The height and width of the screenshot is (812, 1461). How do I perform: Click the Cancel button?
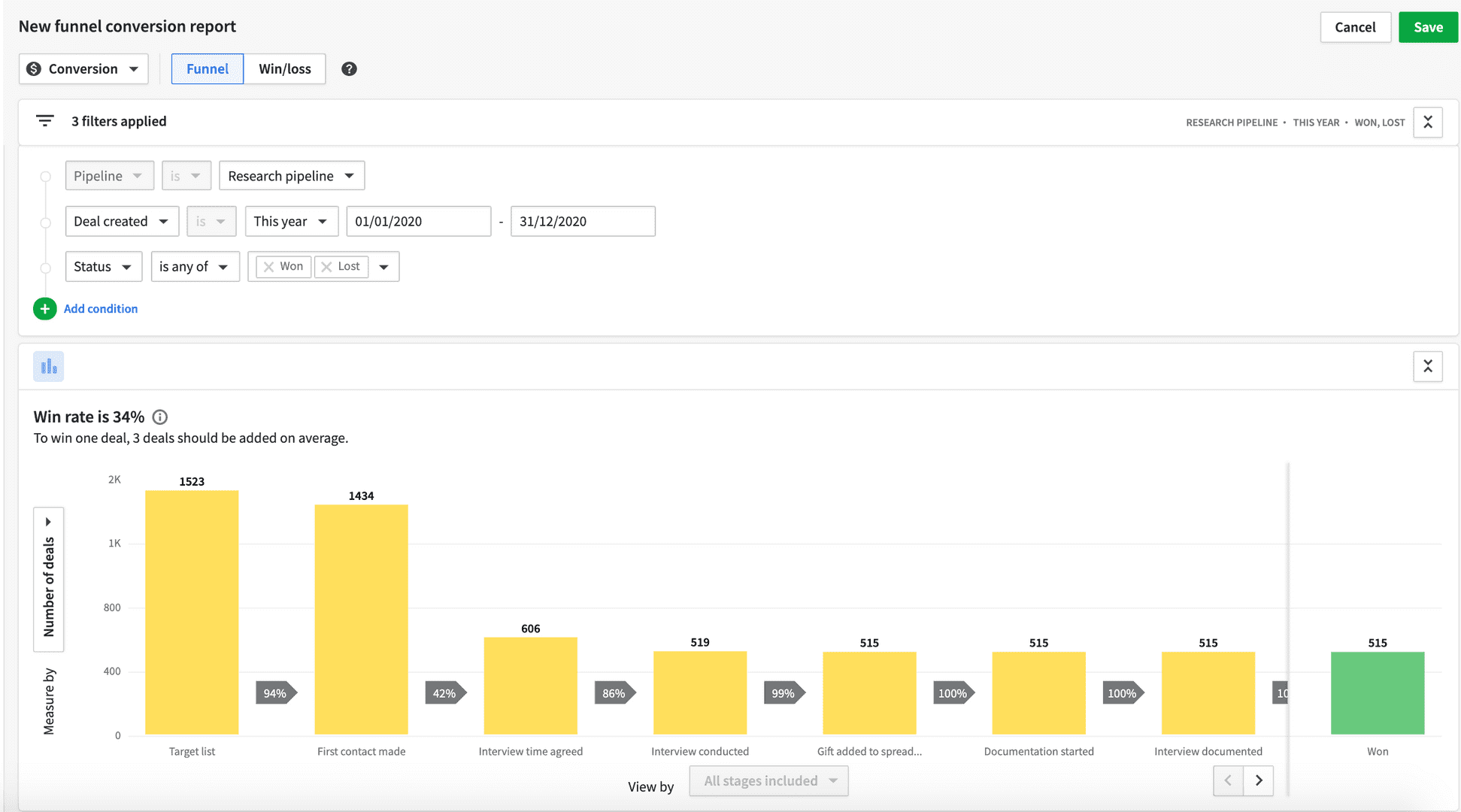pos(1355,27)
